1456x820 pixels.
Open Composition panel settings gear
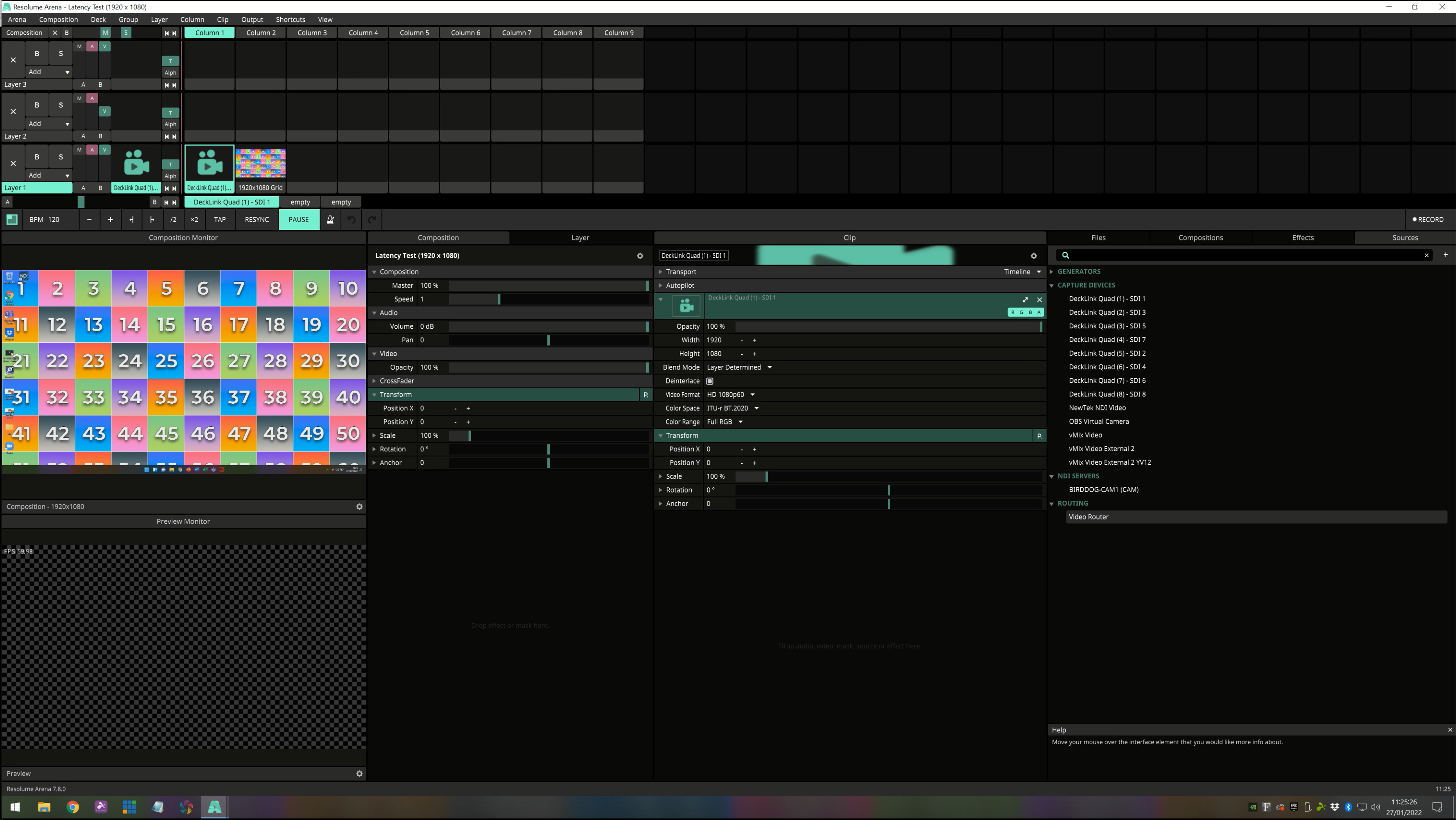tap(640, 256)
